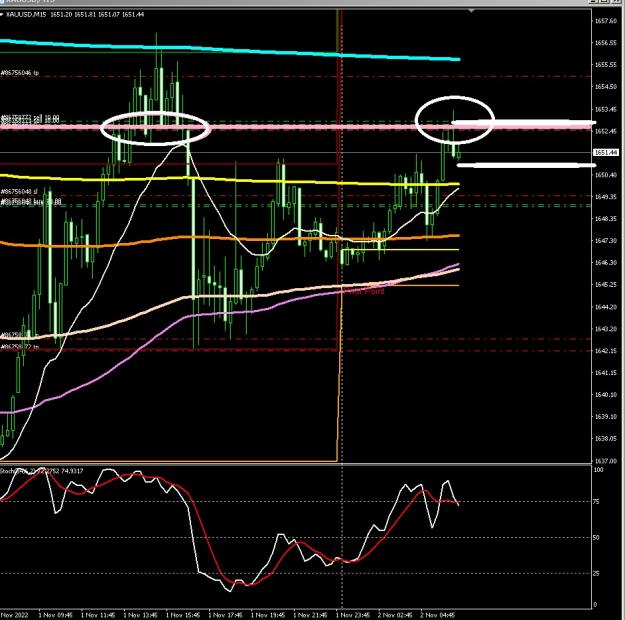Click the 1642.15 price scale label
This screenshot has width=625, height=620.
(x=605, y=351)
